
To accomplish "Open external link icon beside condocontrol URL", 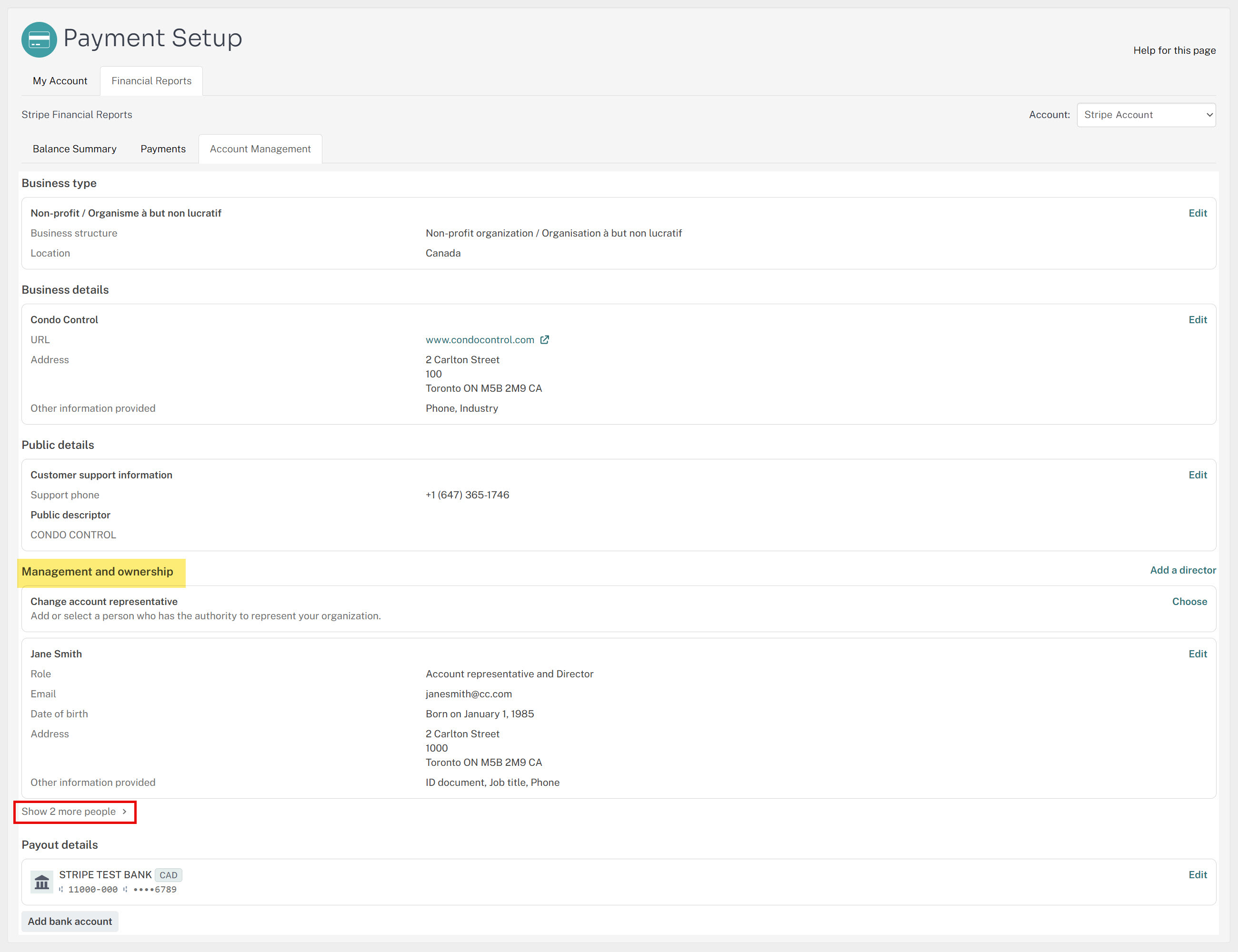I will 545,340.
